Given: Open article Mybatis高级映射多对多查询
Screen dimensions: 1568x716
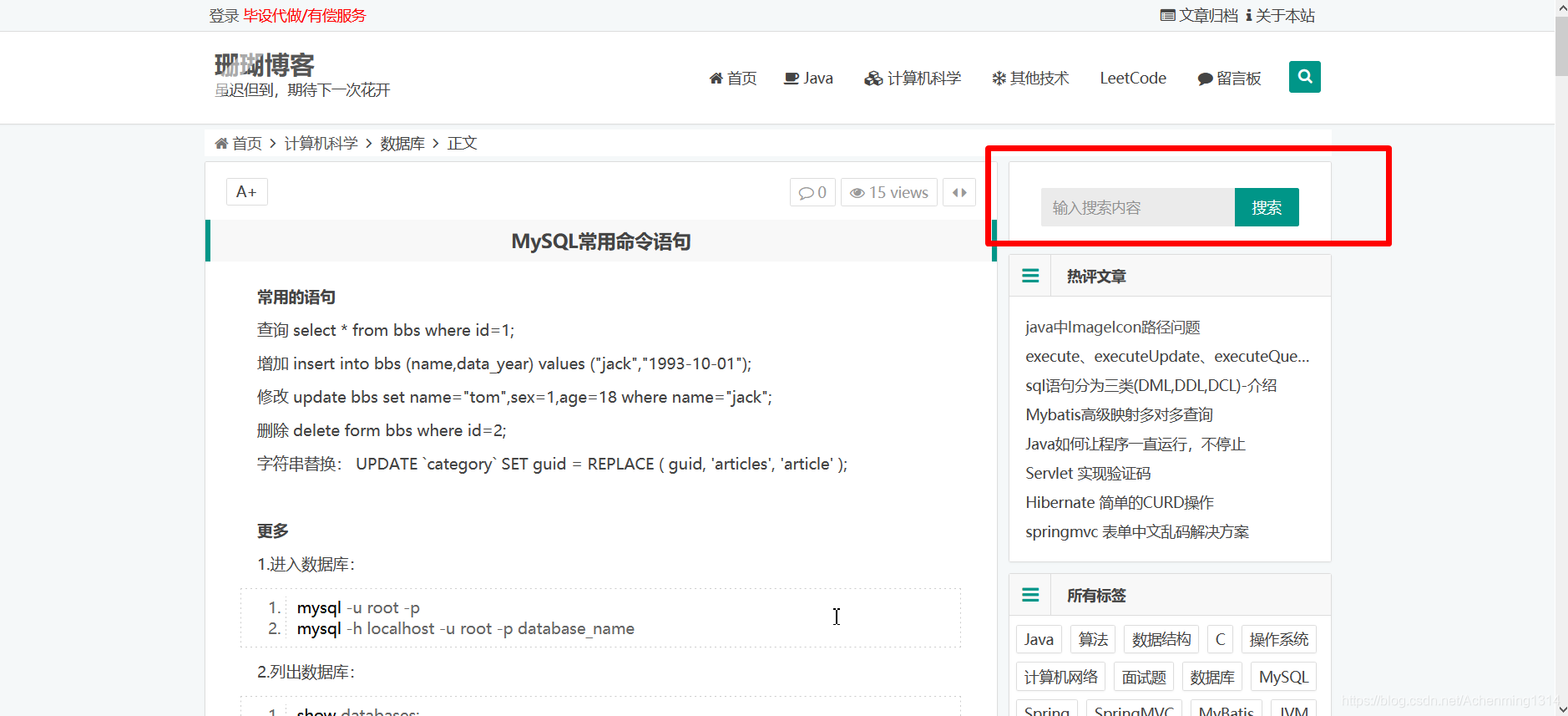Looking at the screenshot, I should click(x=1119, y=414).
